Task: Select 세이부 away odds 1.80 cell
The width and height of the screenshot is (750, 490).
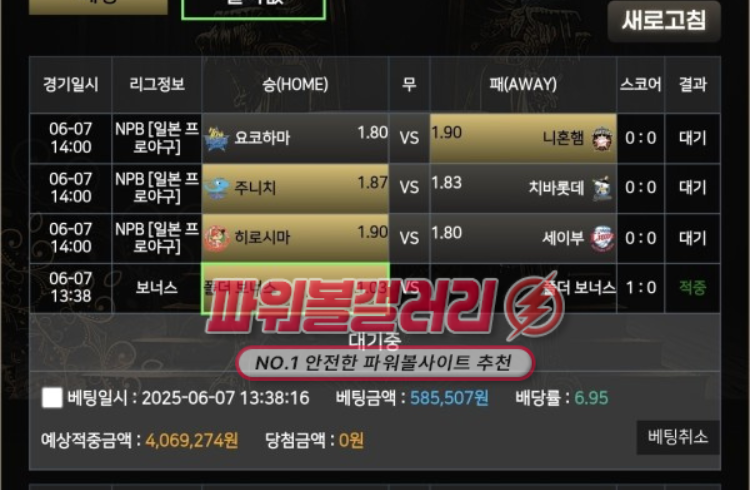Action: 523,238
